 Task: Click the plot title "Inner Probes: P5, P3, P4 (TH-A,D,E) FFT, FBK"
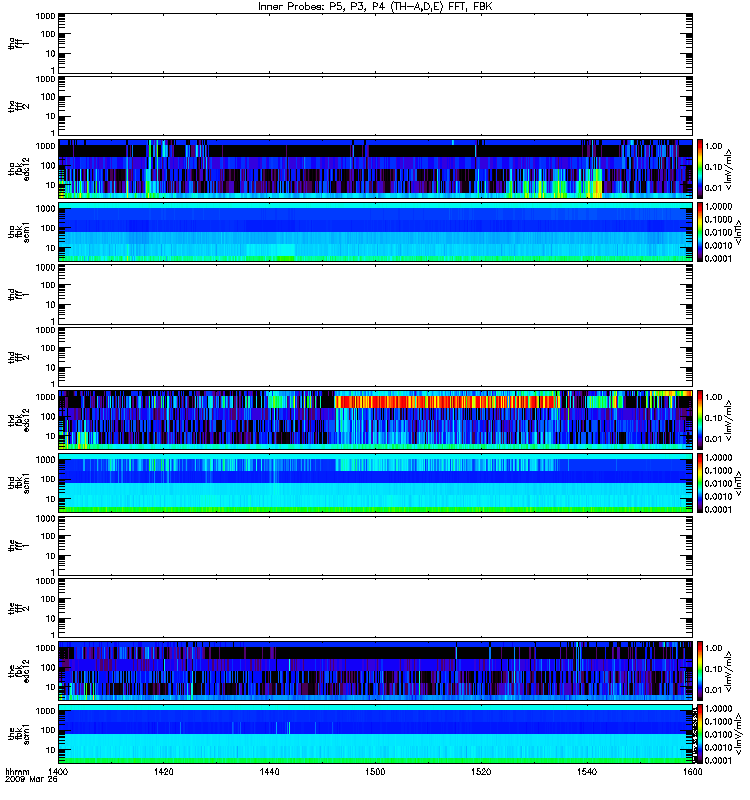tap(375, 6)
